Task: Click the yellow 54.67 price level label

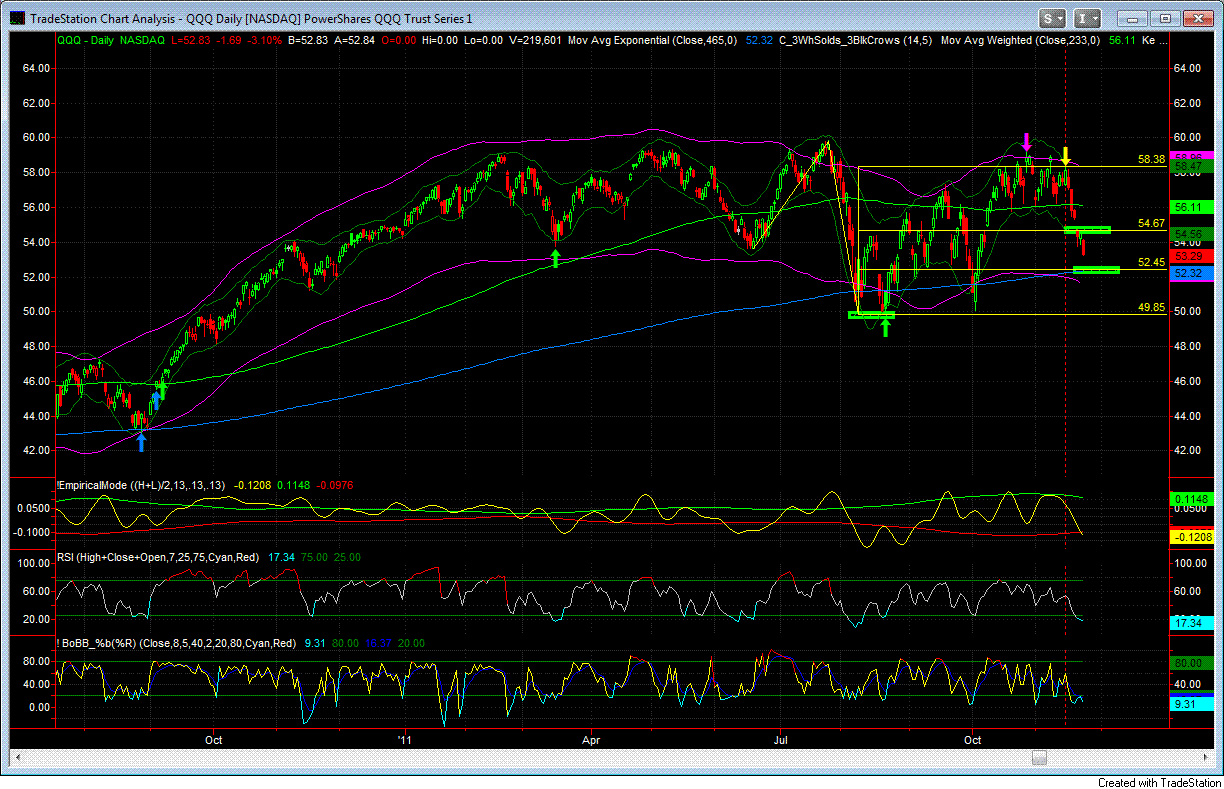Action: point(1152,223)
